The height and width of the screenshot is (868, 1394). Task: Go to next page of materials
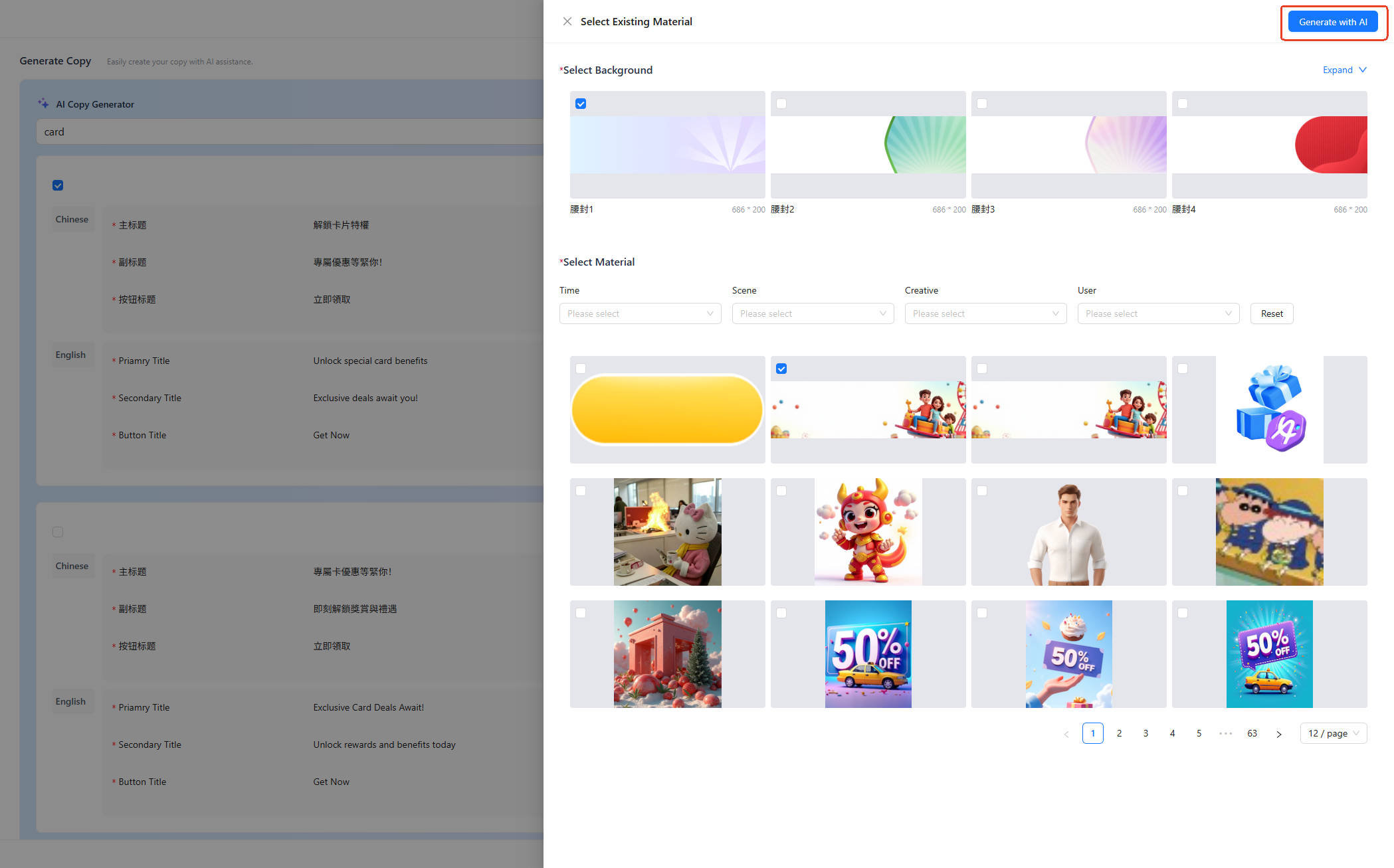(1278, 734)
